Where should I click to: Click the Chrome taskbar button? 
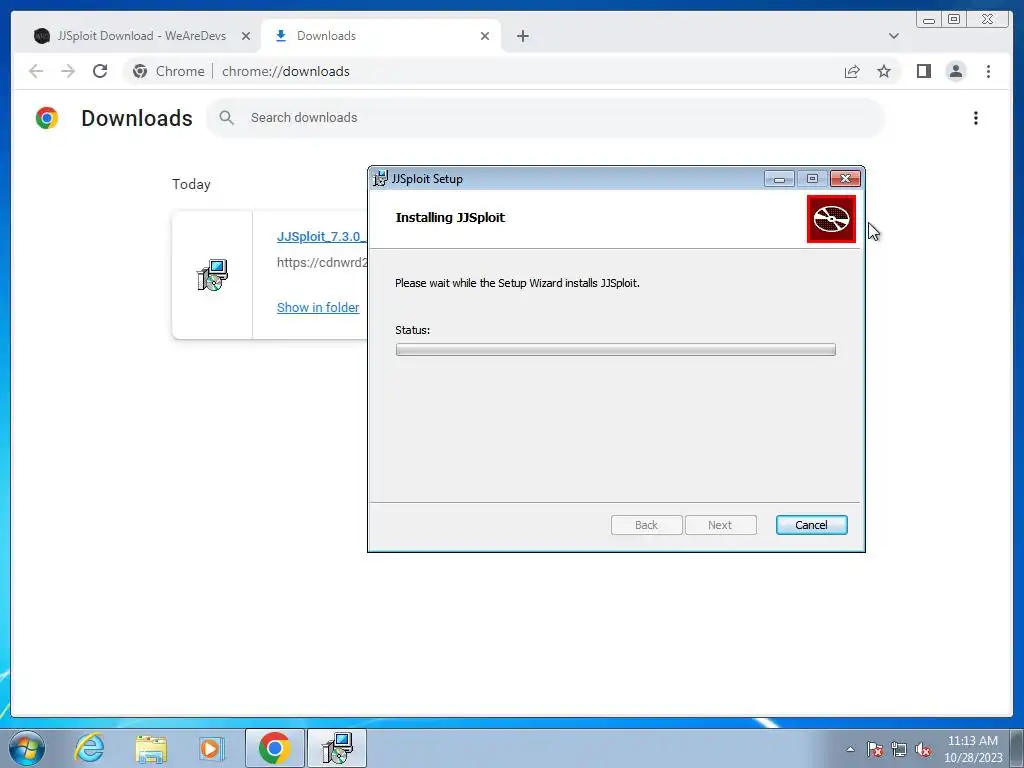click(274, 748)
